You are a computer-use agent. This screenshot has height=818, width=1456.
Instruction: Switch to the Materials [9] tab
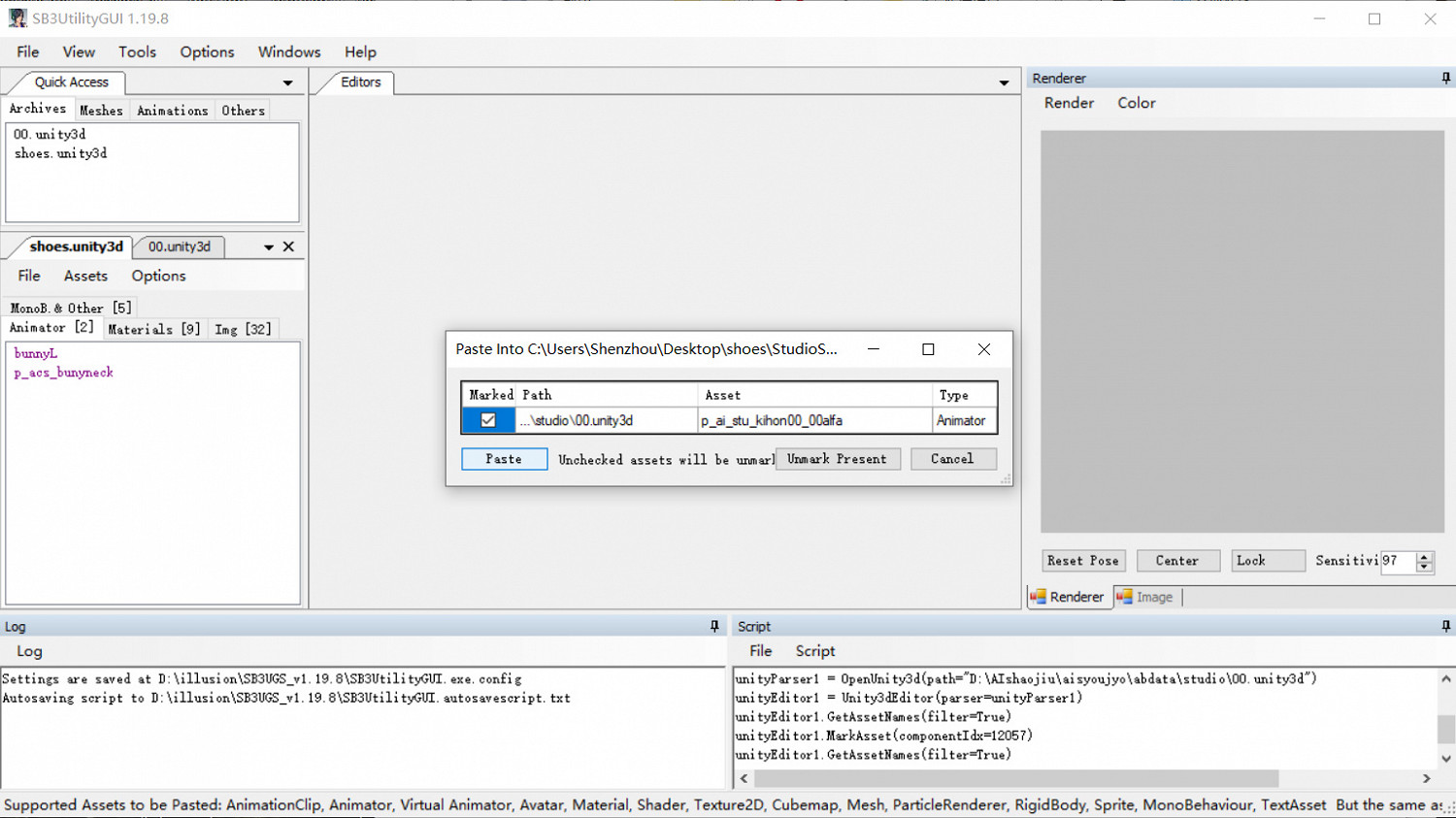[x=153, y=329]
